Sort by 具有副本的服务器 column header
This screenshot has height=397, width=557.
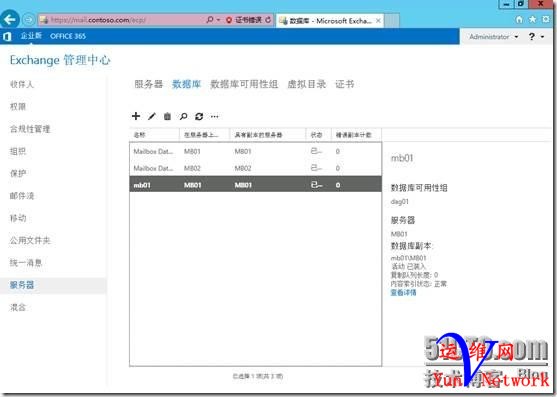coord(267,135)
